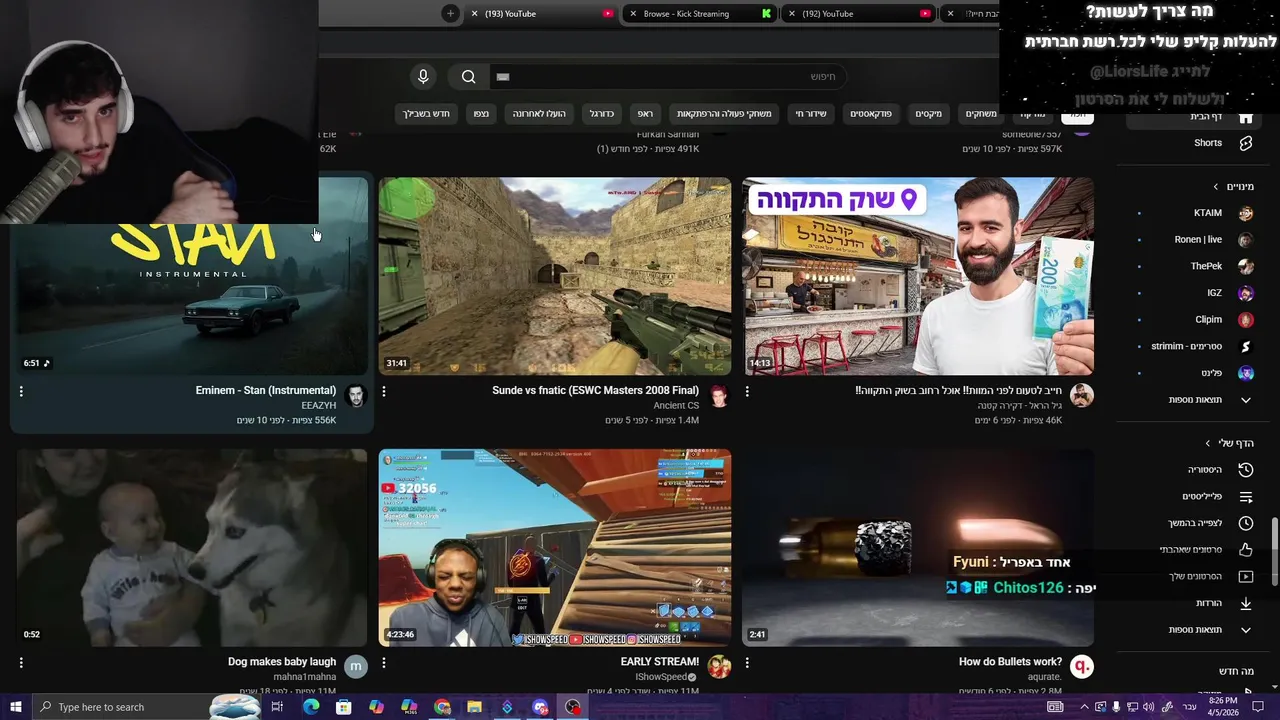Click the liked videos thumbs-up icon

tap(1245, 550)
